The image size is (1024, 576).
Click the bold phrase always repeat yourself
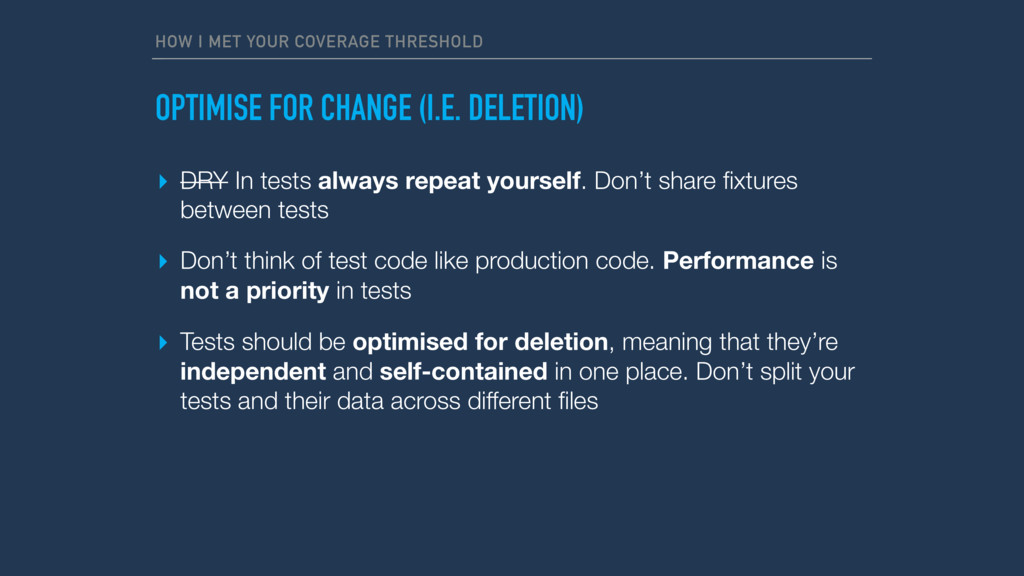pyautogui.click(x=449, y=181)
